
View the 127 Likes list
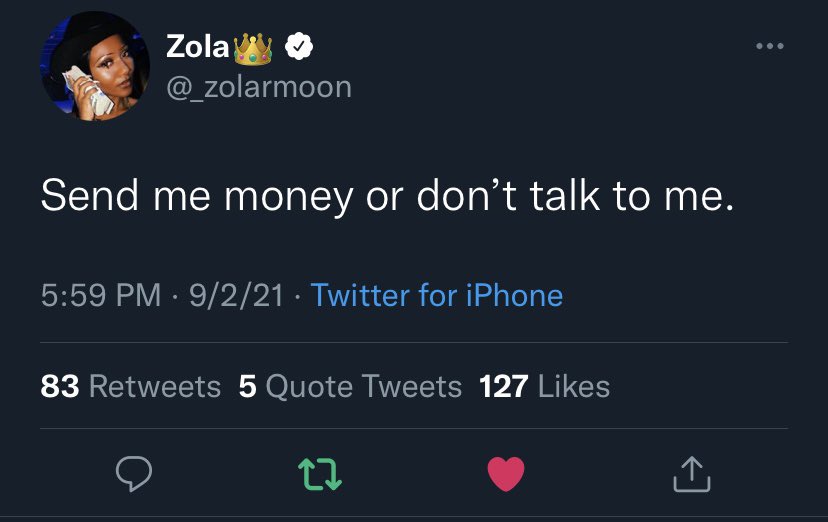pos(544,386)
